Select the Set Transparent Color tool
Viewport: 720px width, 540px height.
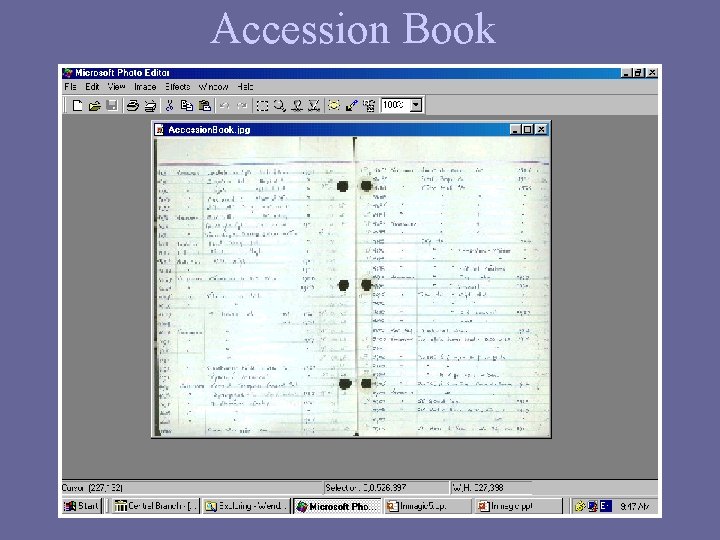coord(351,106)
